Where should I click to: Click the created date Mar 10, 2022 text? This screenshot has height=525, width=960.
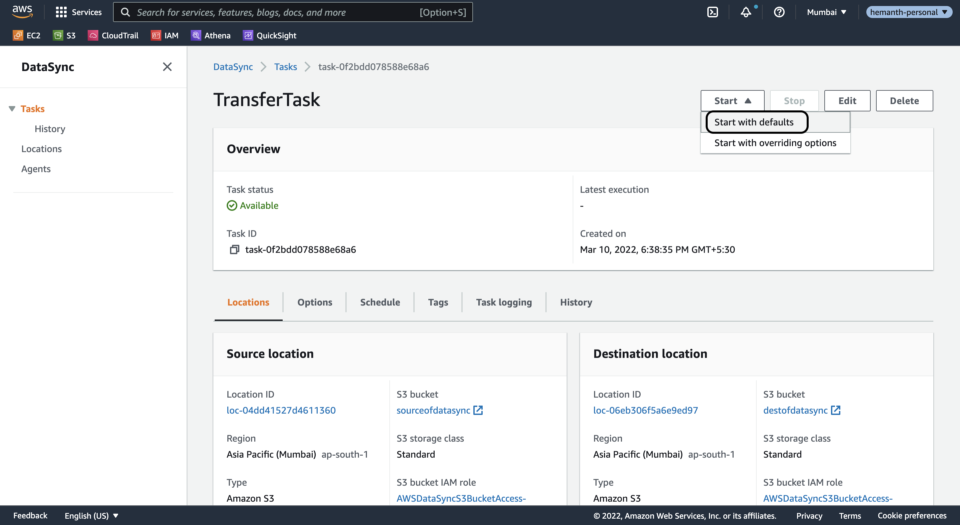click(x=658, y=250)
